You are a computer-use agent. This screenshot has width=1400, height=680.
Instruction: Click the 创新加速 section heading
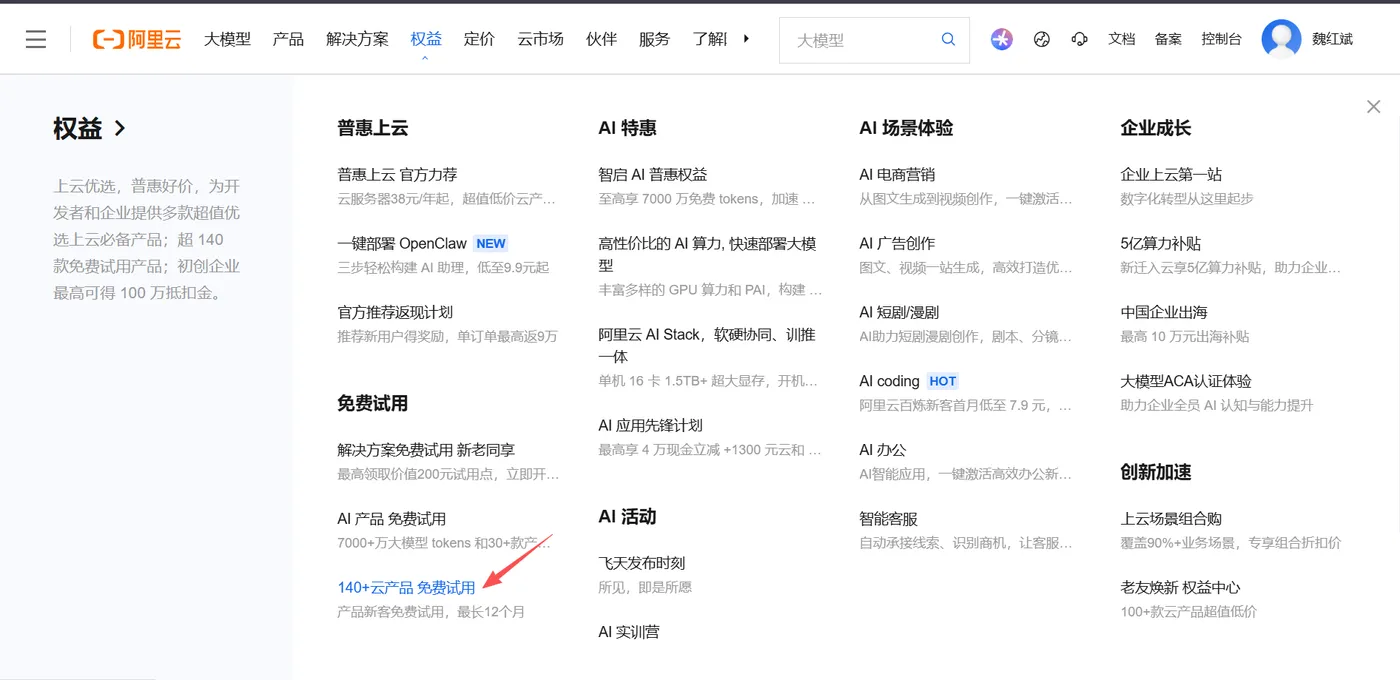[x=1155, y=472]
